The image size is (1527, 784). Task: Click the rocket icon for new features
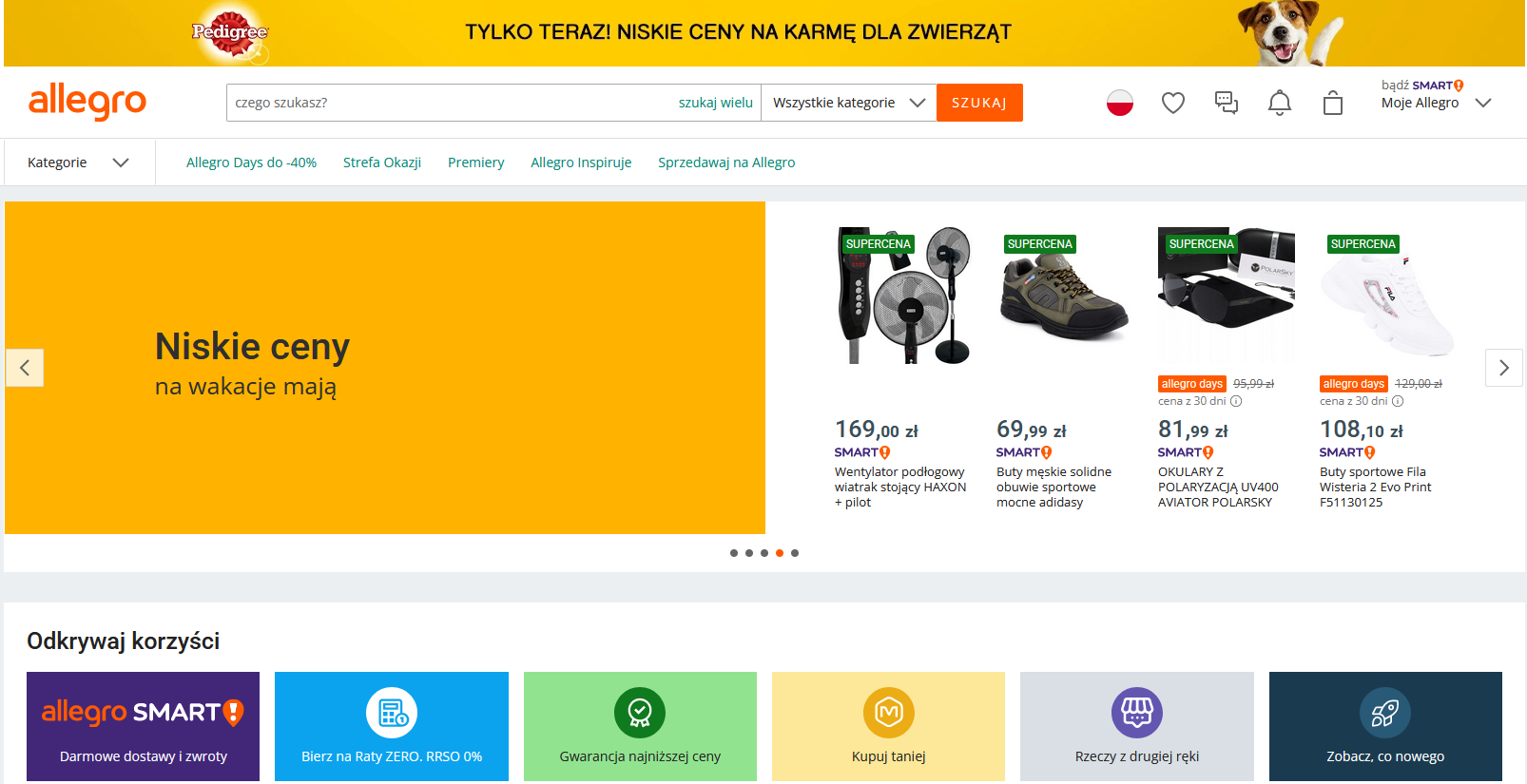pyautogui.click(x=1385, y=713)
